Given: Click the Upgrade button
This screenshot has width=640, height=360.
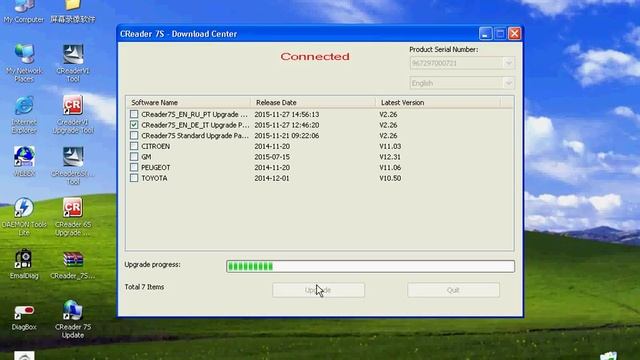Looking at the screenshot, I should (318, 290).
